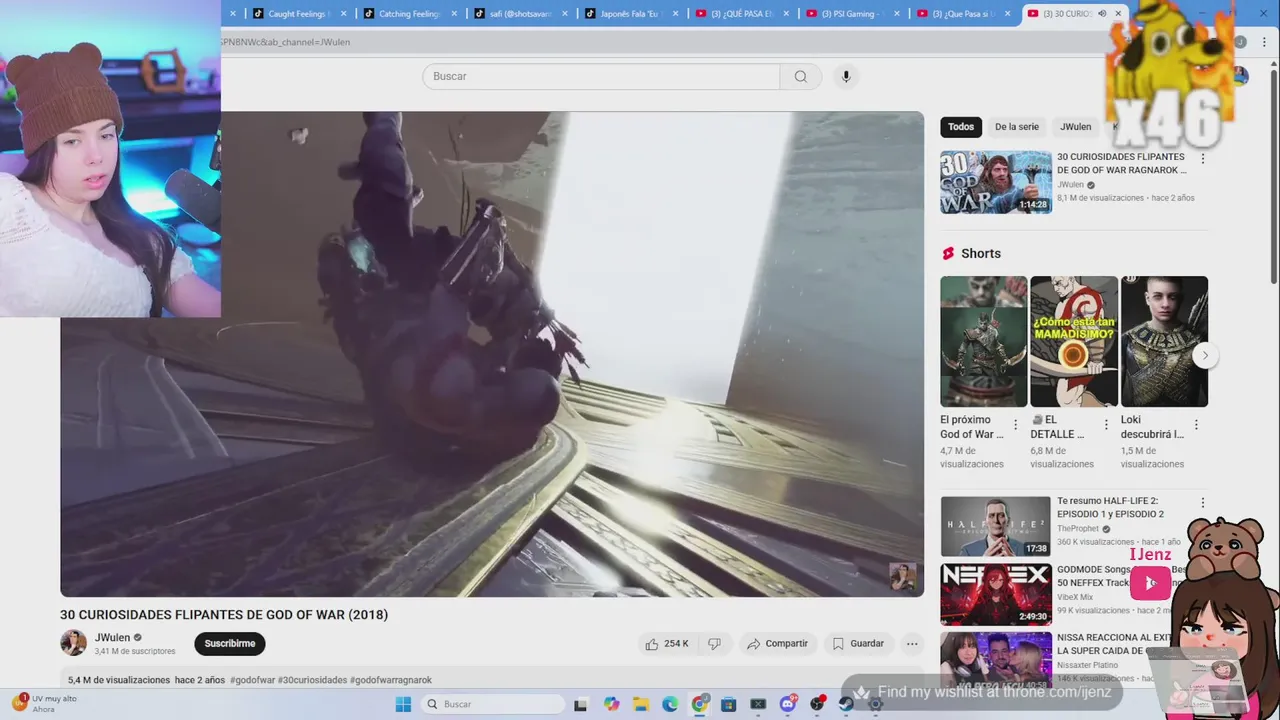This screenshot has height=720, width=1280.
Task: Close the Caught Feelings tab
Action: click(344, 14)
